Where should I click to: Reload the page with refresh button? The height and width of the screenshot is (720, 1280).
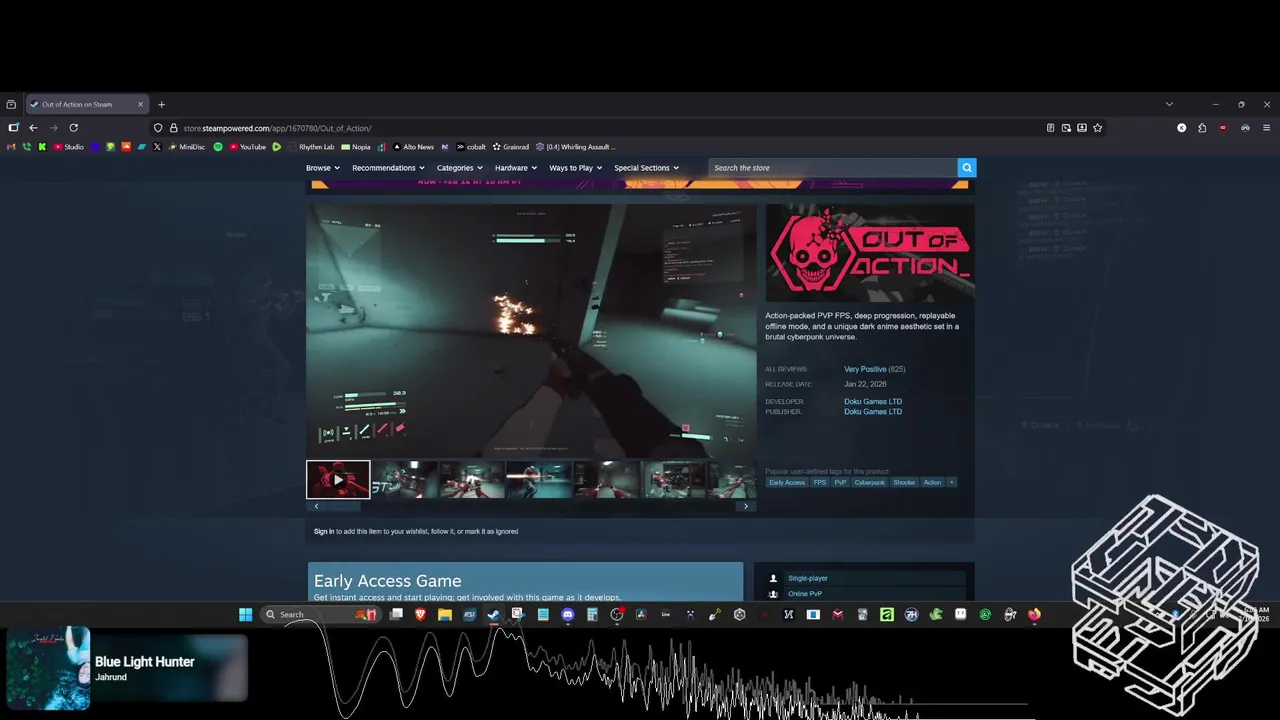73,128
